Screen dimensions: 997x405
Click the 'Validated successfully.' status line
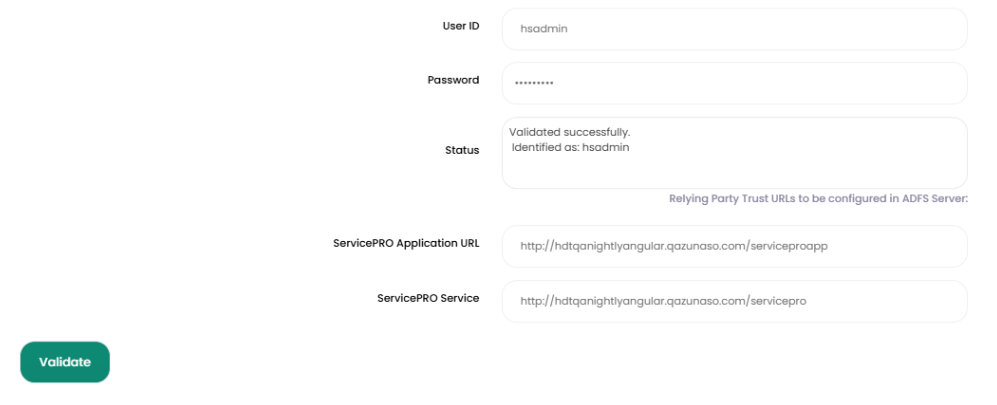(569, 132)
